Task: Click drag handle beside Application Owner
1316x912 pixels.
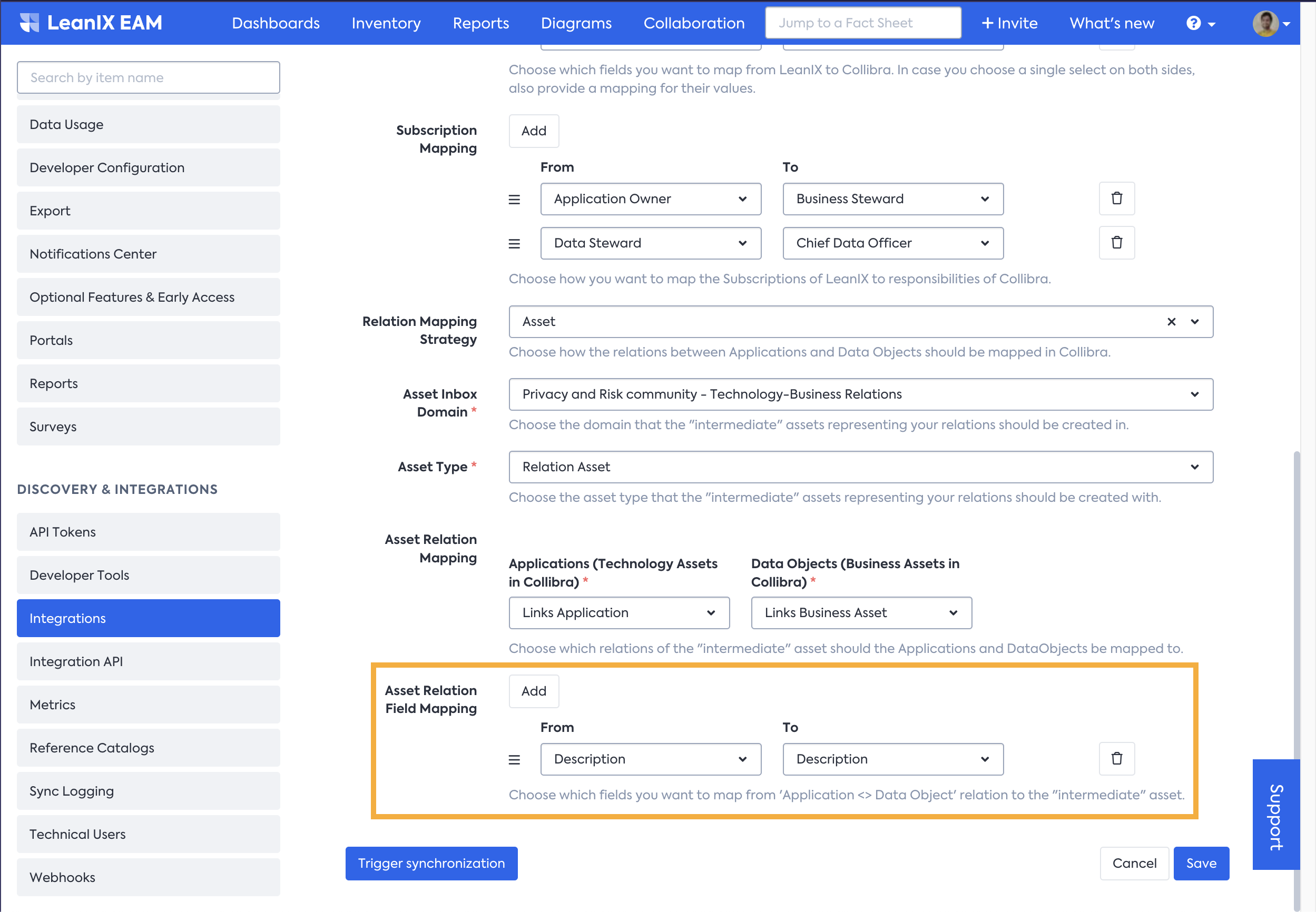Action: [x=514, y=200]
